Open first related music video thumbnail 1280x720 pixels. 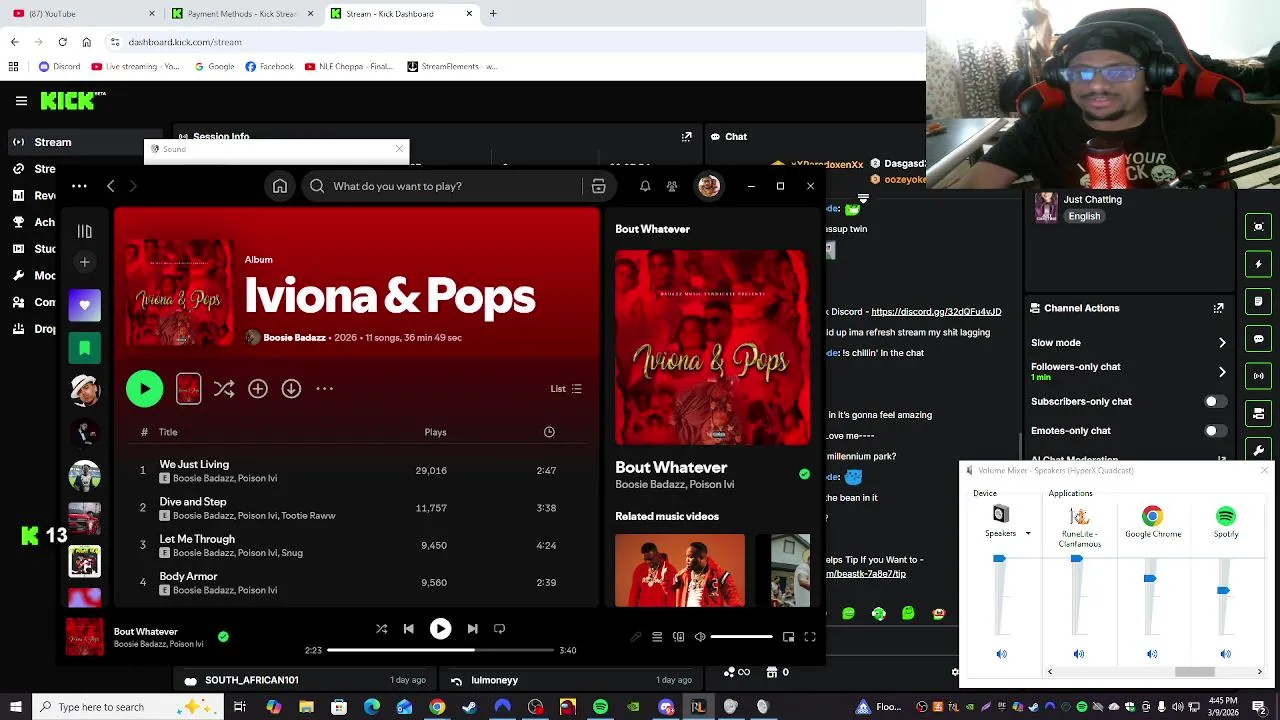(x=680, y=570)
